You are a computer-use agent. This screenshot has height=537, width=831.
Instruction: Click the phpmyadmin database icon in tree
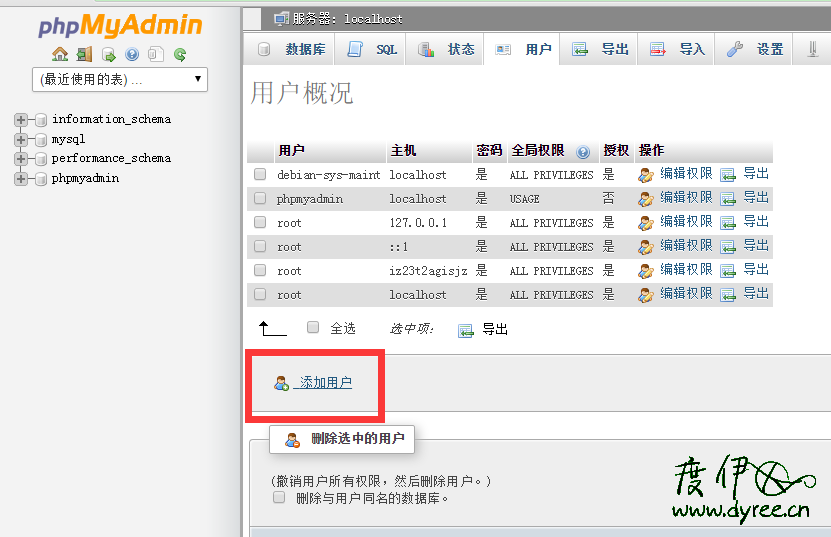tap(41, 179)
